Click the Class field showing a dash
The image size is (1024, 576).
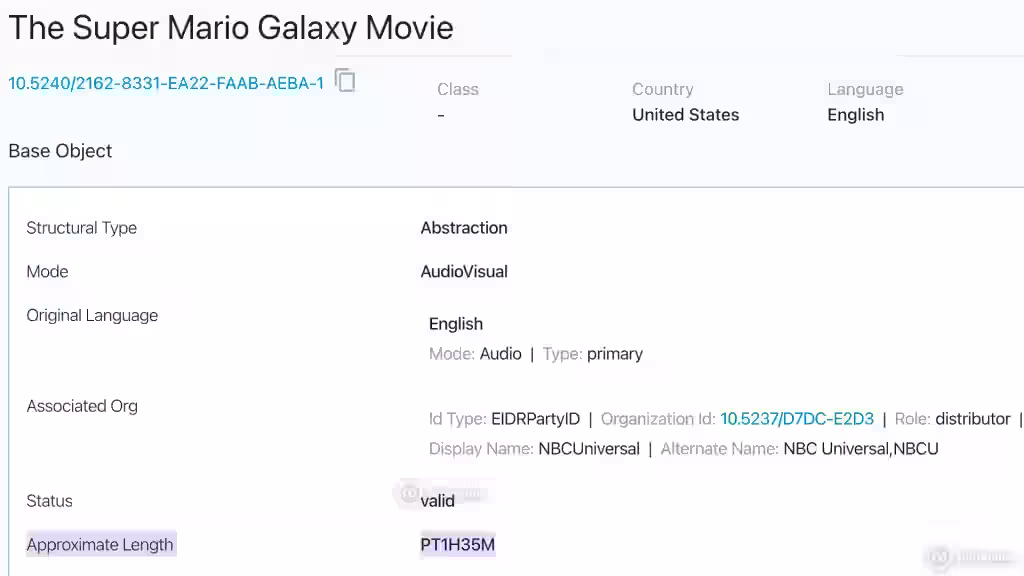pos(440,115)
